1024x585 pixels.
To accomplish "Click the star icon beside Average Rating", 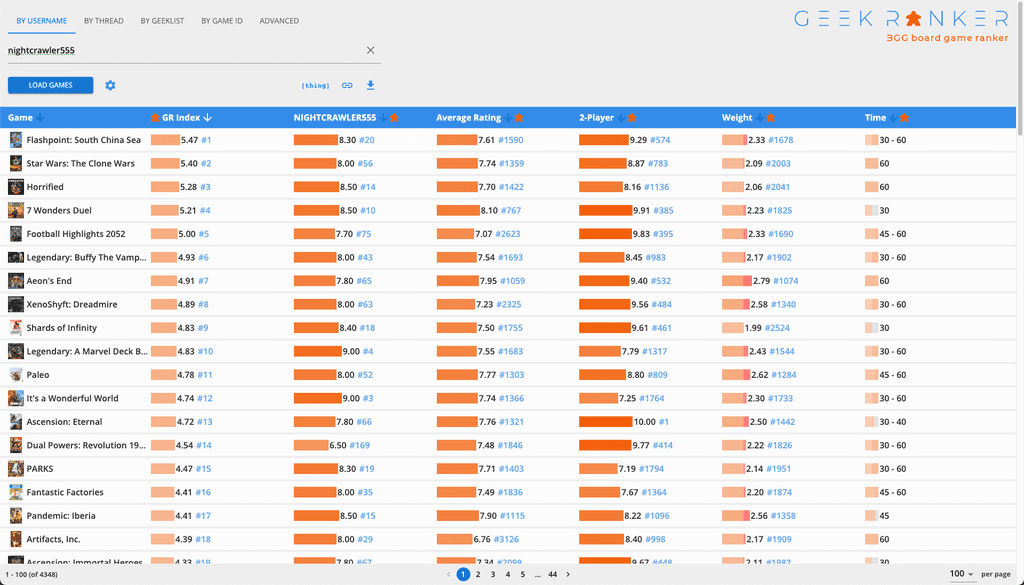I will [x=519, y=118].
